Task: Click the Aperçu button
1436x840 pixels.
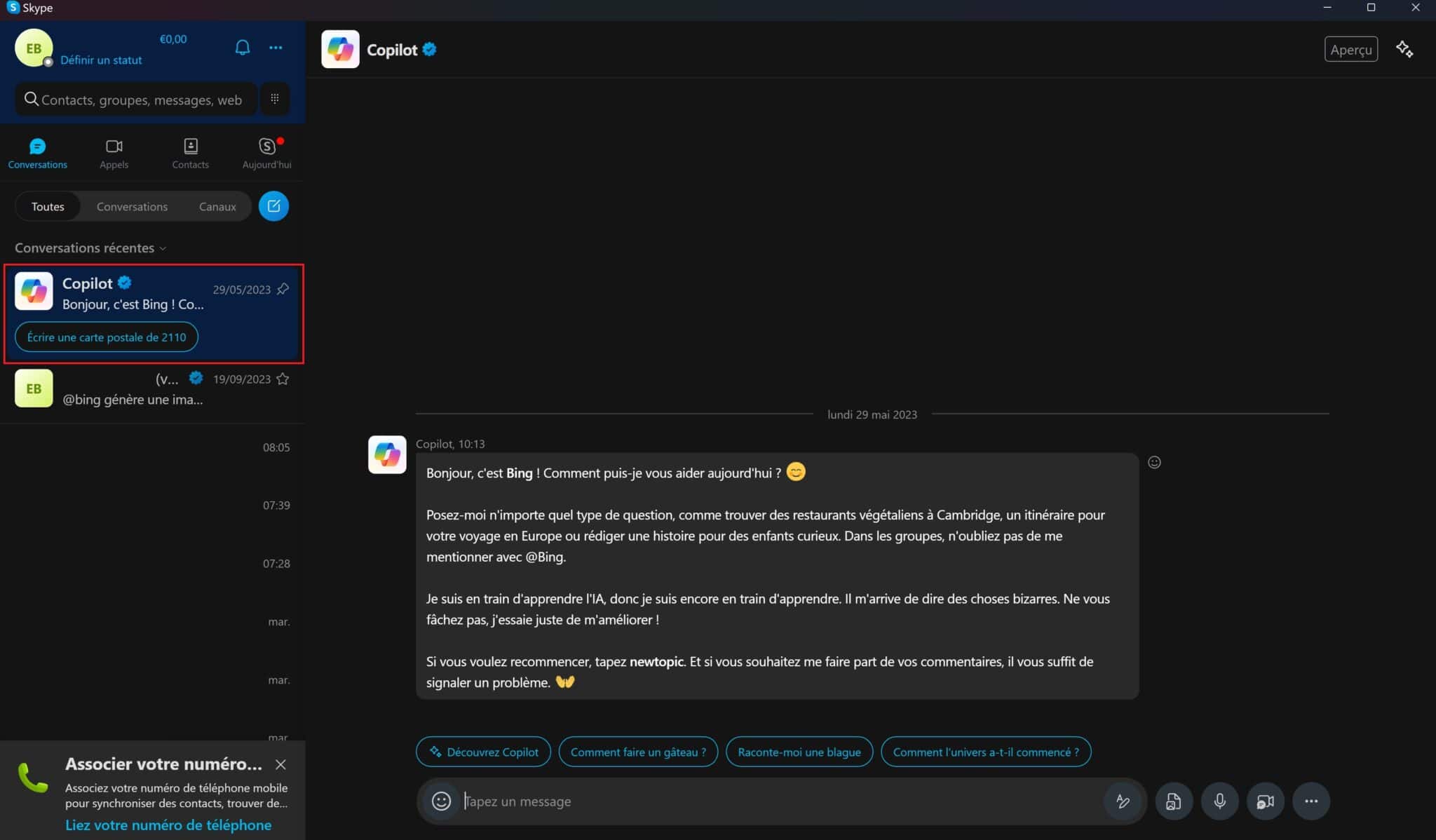Action: click(1350, 49)
